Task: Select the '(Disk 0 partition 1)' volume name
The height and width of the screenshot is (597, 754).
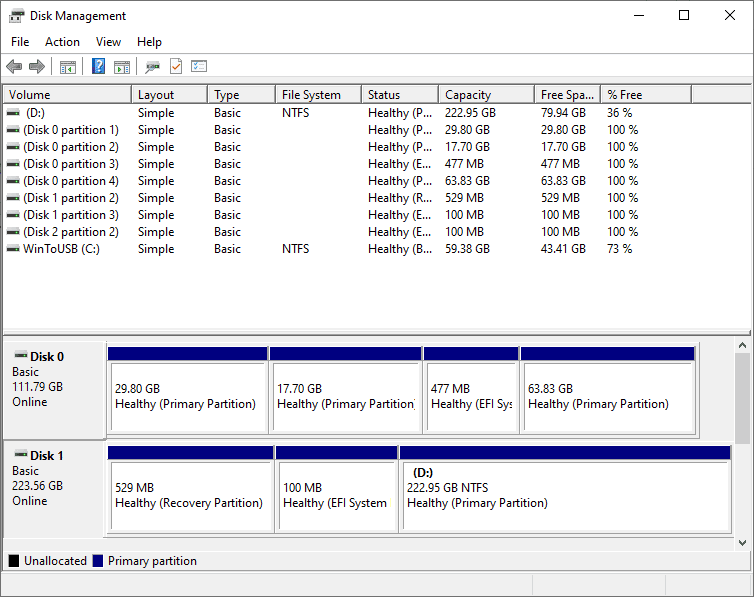Action: (x=71, y=130)
